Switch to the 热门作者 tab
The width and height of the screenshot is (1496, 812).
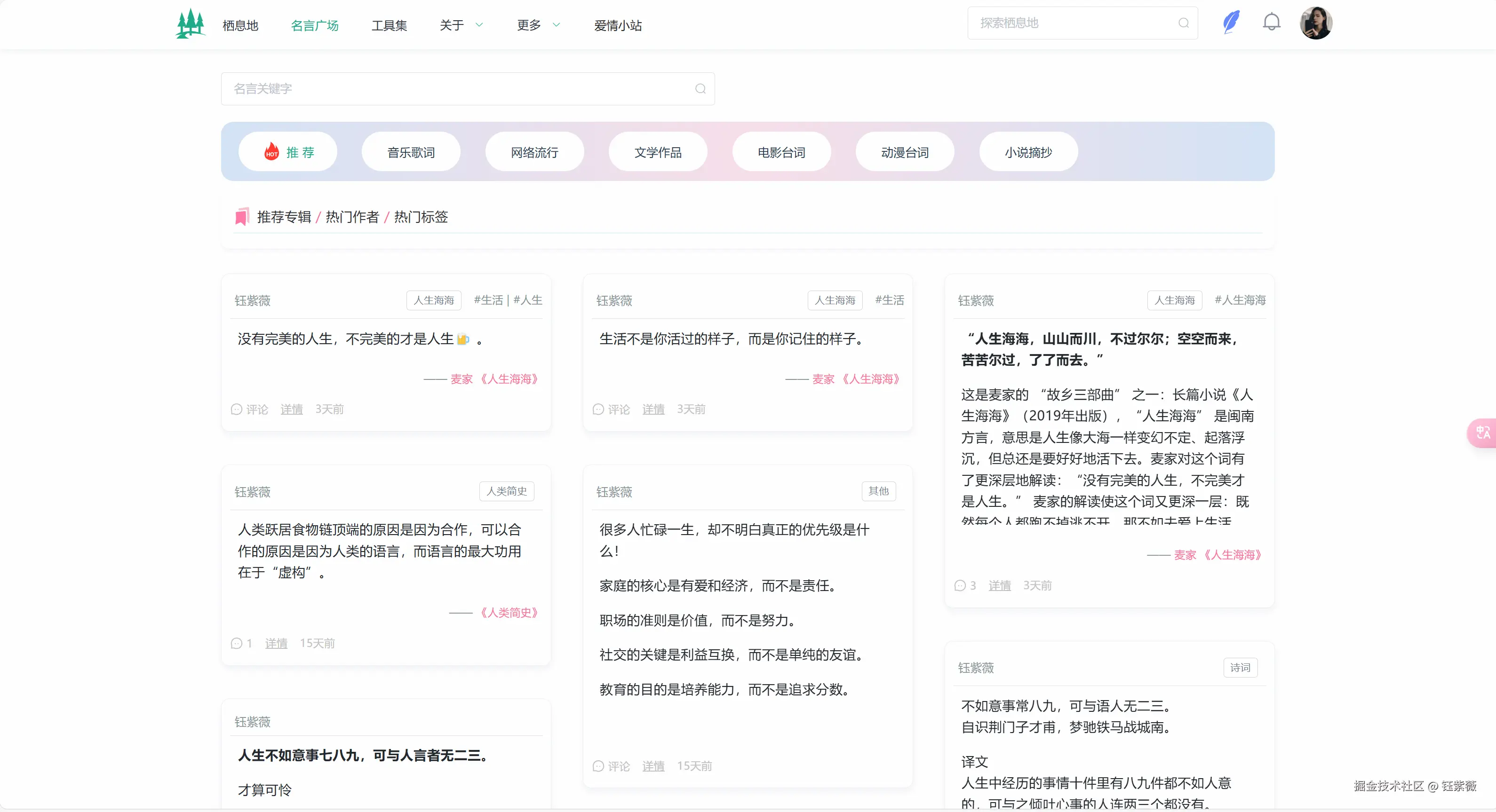tap(352, 216)
